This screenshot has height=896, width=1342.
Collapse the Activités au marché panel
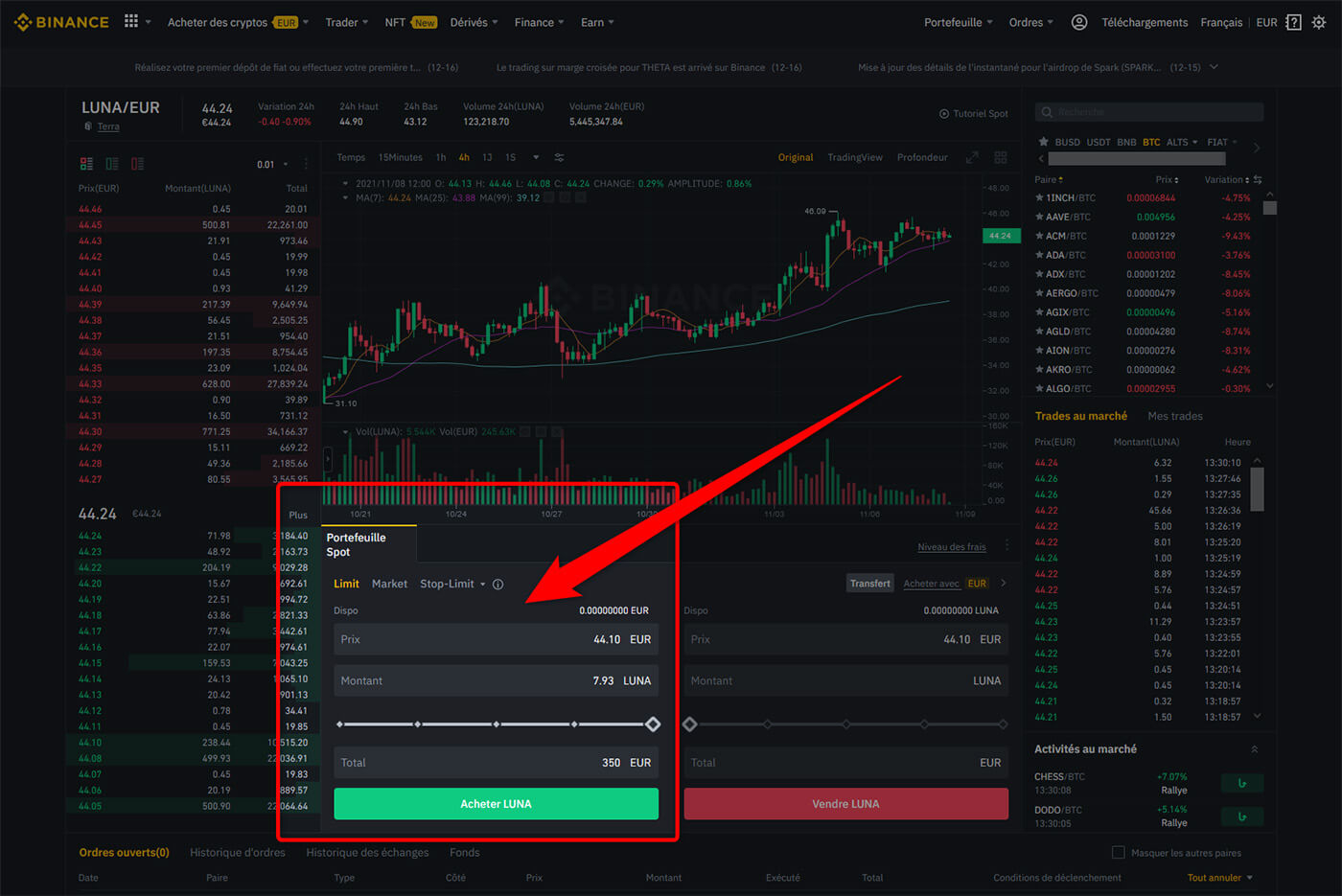[1255, 749]
